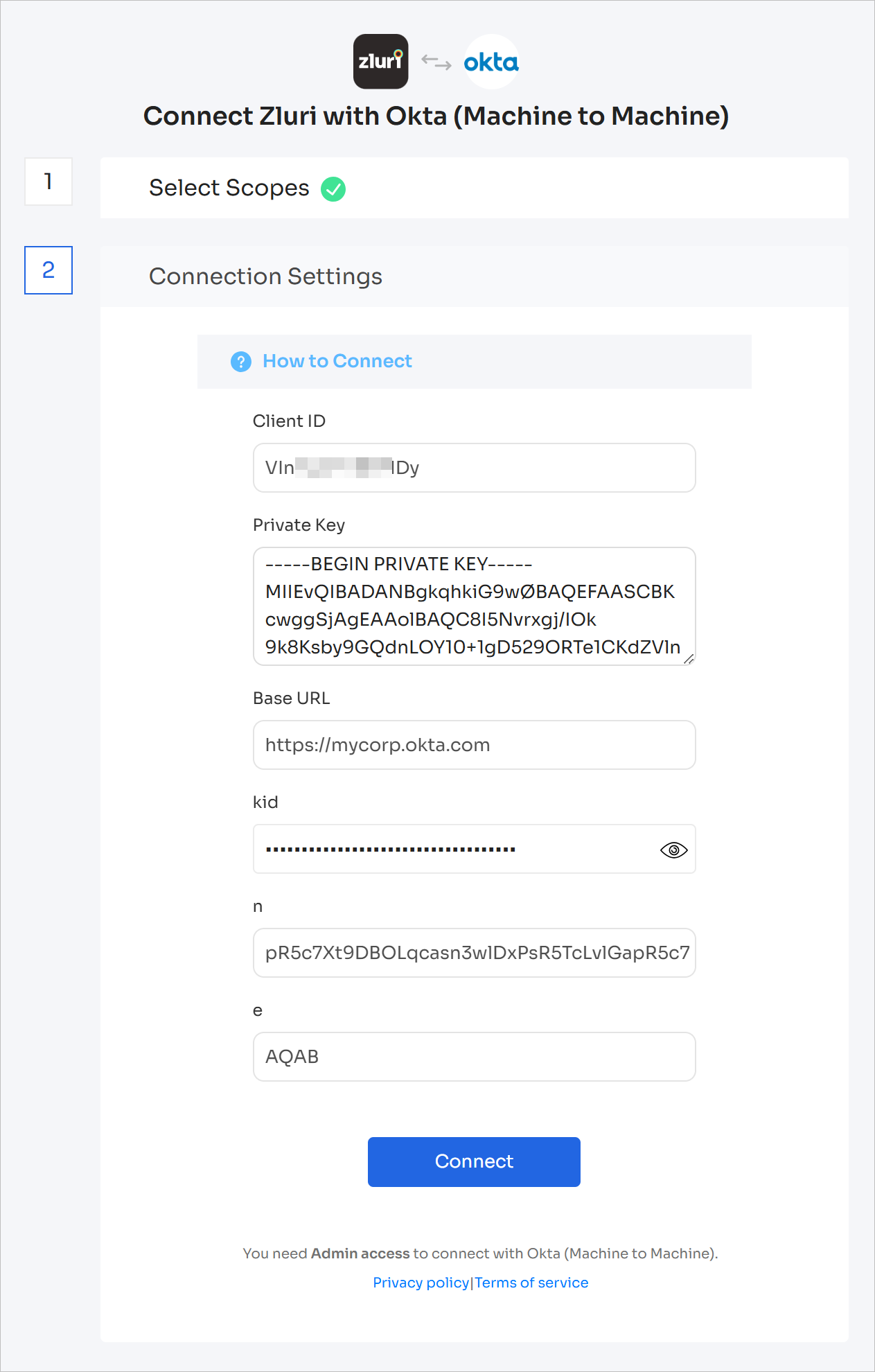Open the Privacy policy link
Screen dimensions: 875x1372
(421, 1283)
